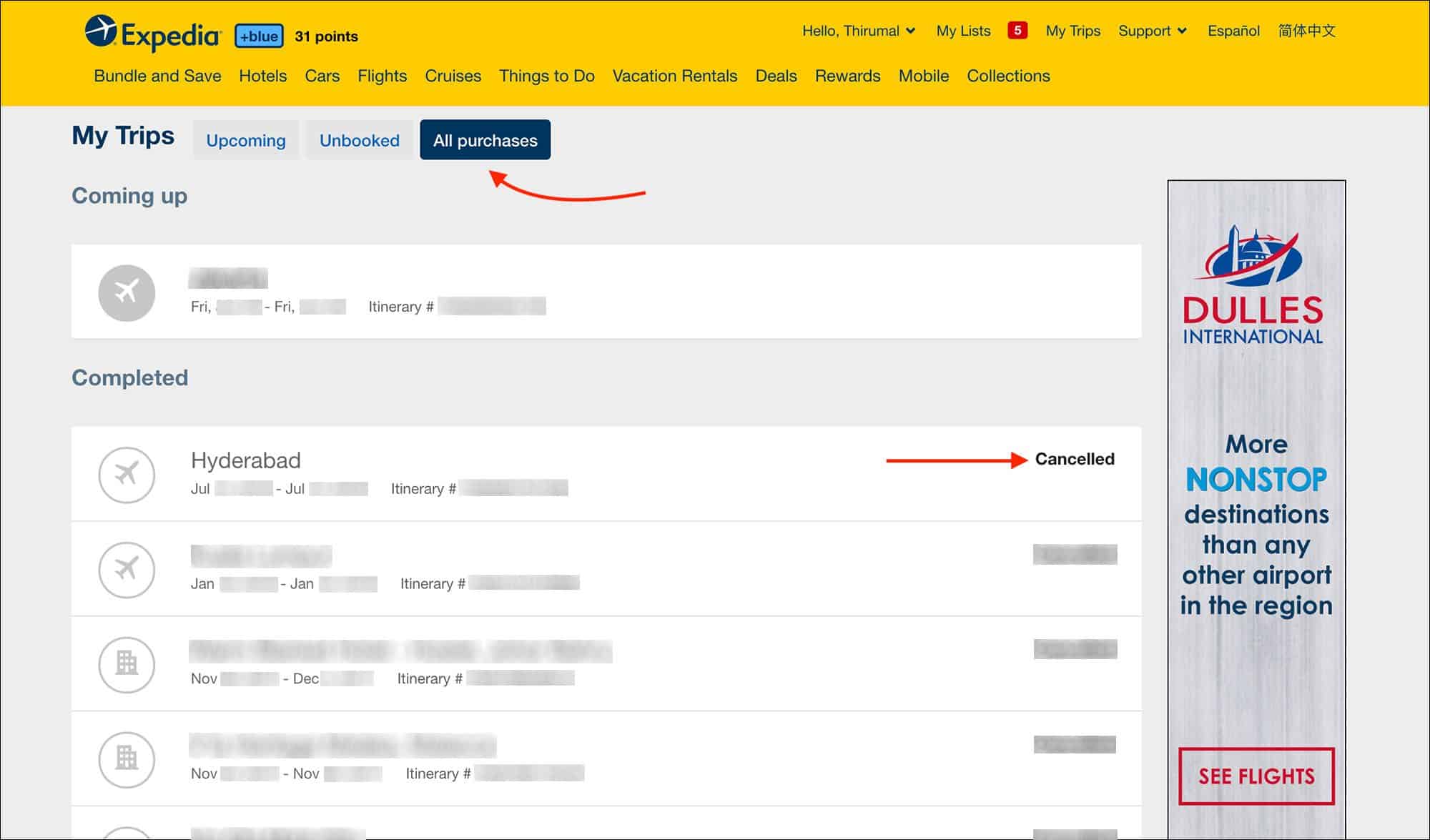
Task: Open the Deals page
Action: click(x=776, y=76)
